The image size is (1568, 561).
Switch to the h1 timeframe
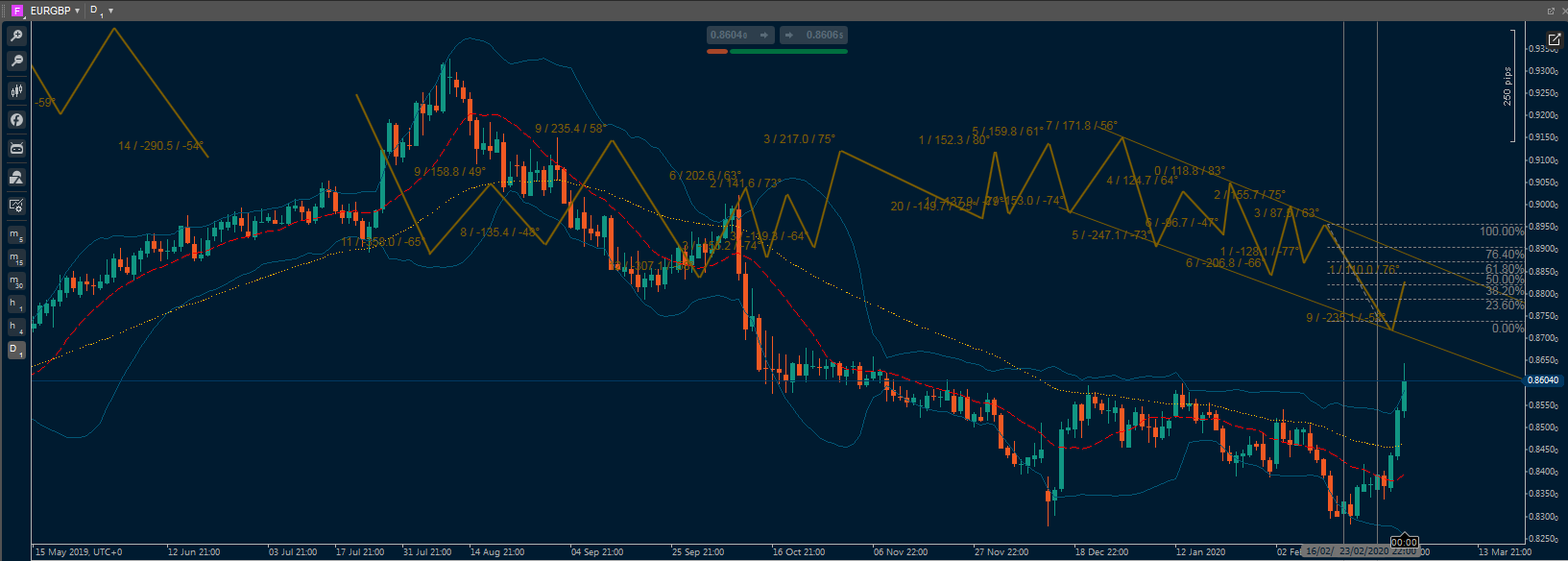click(x=16, y=305)
